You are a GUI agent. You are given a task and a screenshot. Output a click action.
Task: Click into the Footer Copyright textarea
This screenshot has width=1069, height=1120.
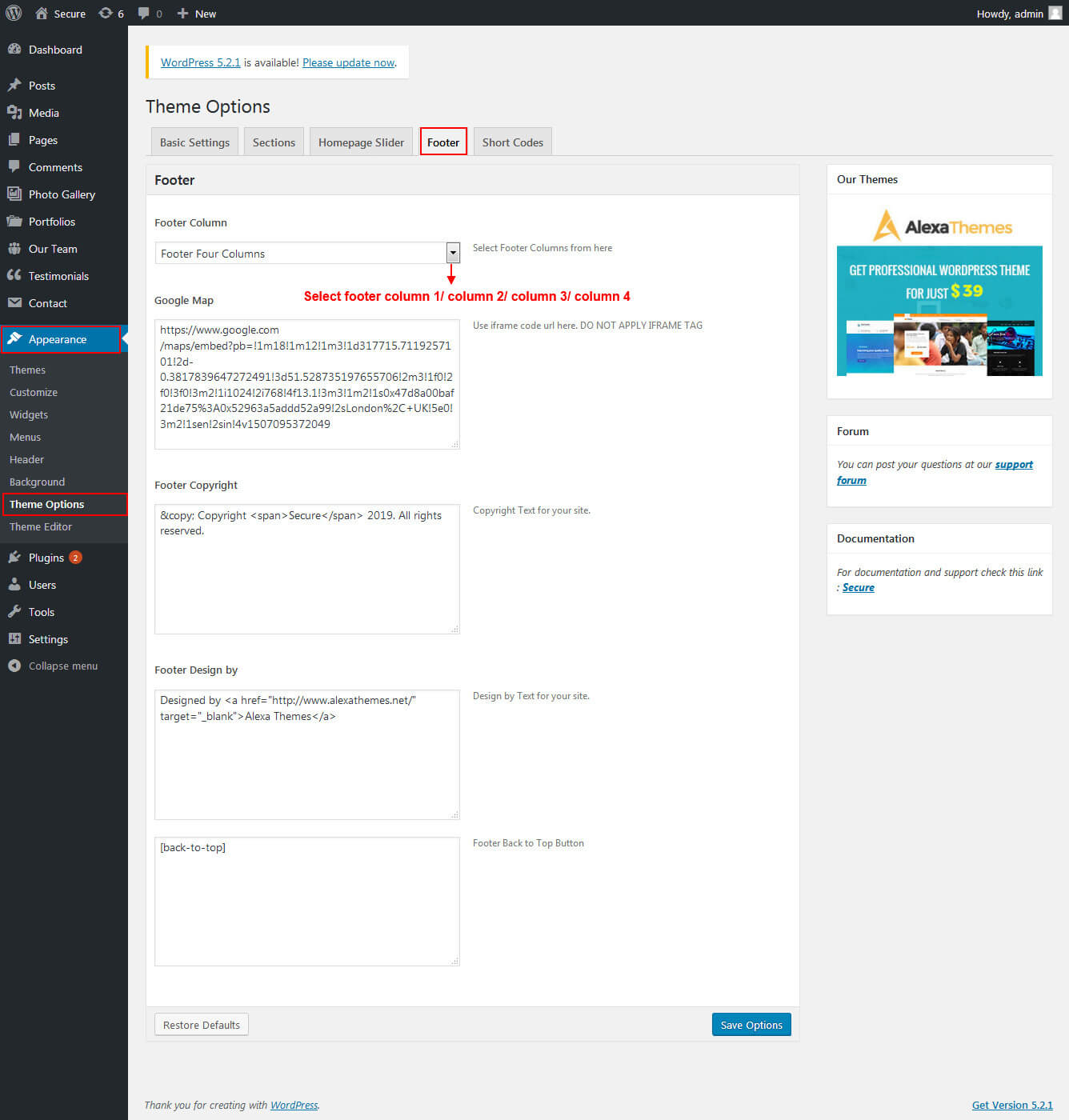click(307, 569)
